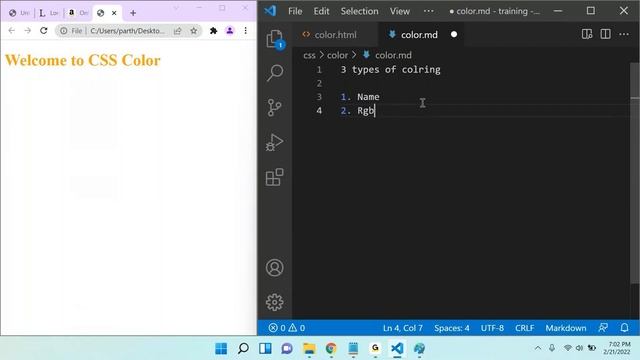Click the text '3 types of colring'
Viewport: 640px width, 360px height.
click(x=390, y=69)
